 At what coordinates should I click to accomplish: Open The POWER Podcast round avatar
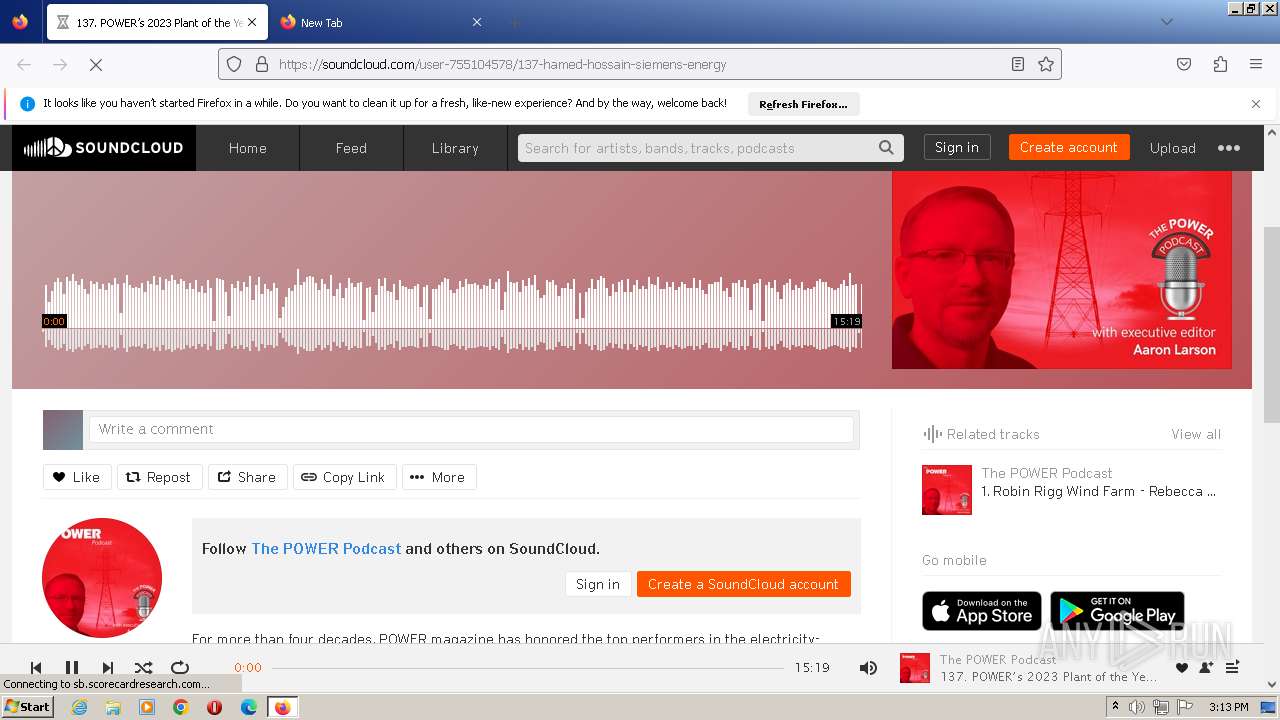[102, 578]
